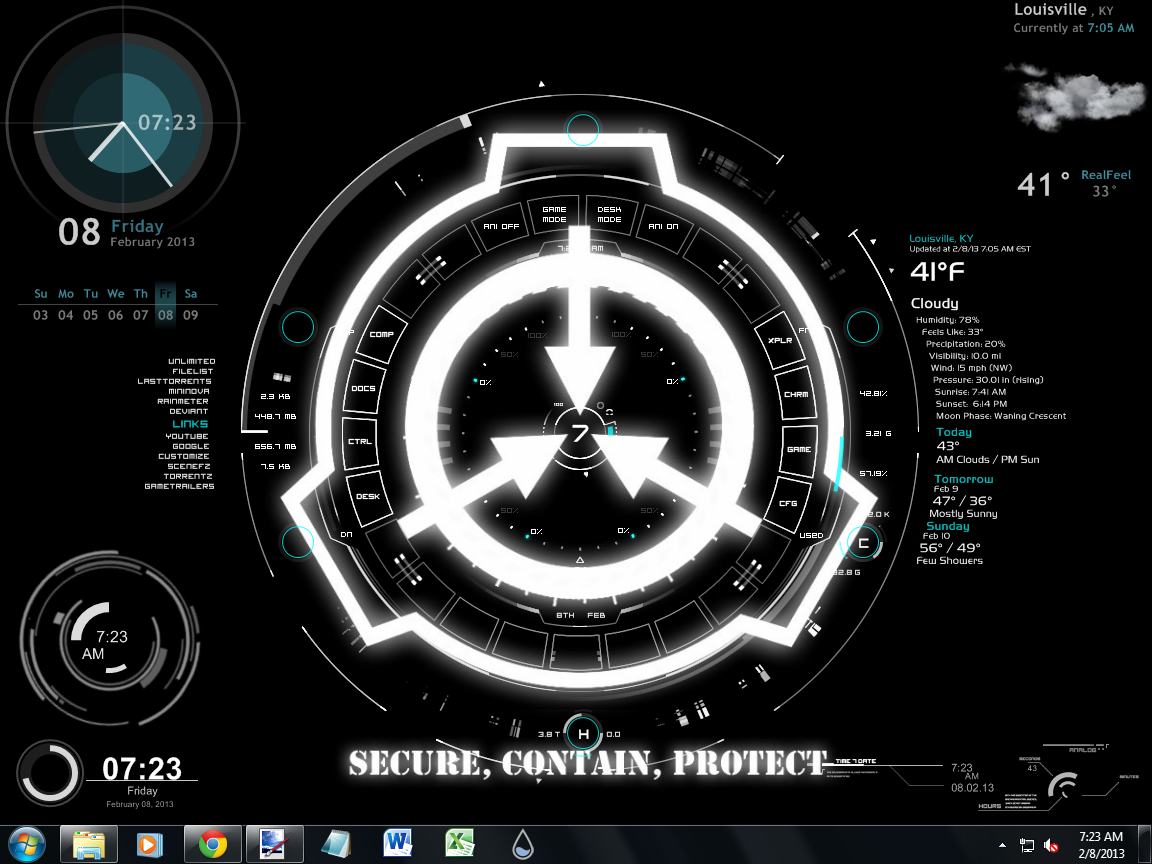
Task: Open the FILELIST link
Action: click(x=192, y=371)
